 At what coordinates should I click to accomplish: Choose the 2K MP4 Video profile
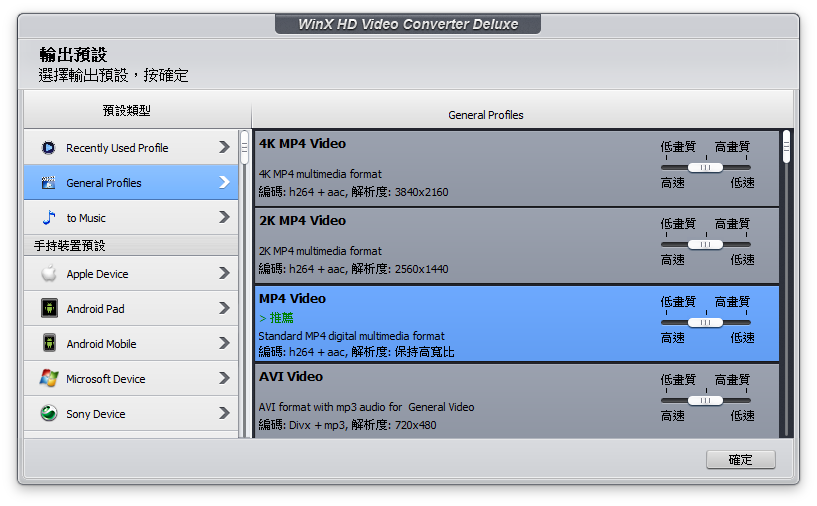(516, 246)
